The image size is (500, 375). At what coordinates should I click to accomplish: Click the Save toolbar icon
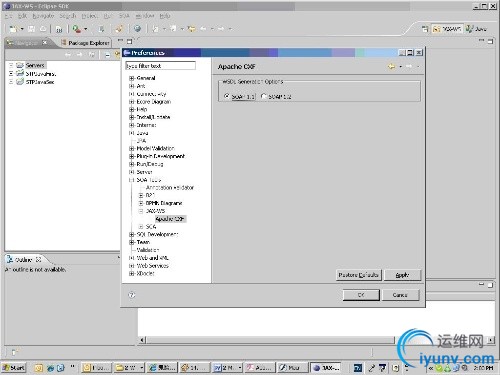(x=31, y=29)
